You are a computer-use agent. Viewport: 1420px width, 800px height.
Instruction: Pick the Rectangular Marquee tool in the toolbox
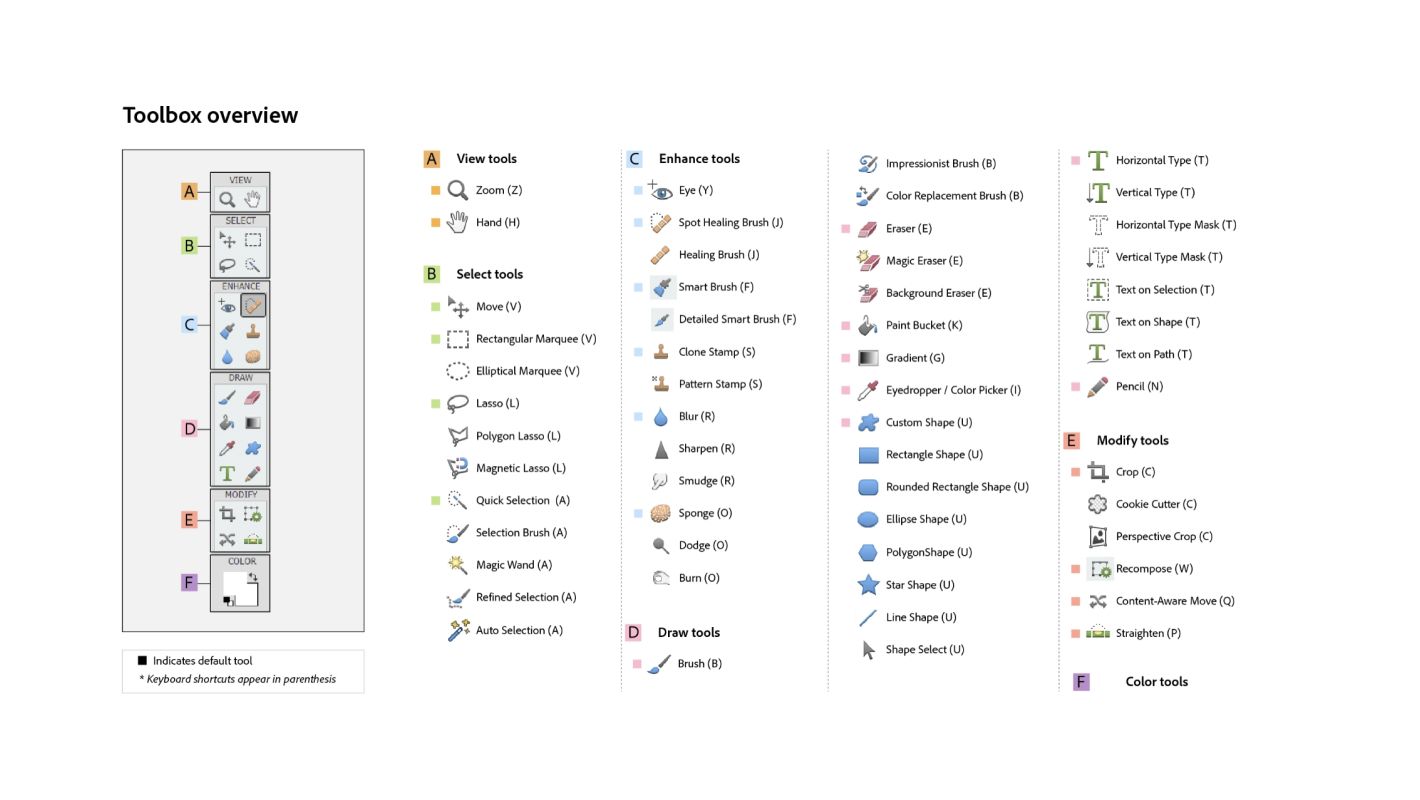(253, 240)
